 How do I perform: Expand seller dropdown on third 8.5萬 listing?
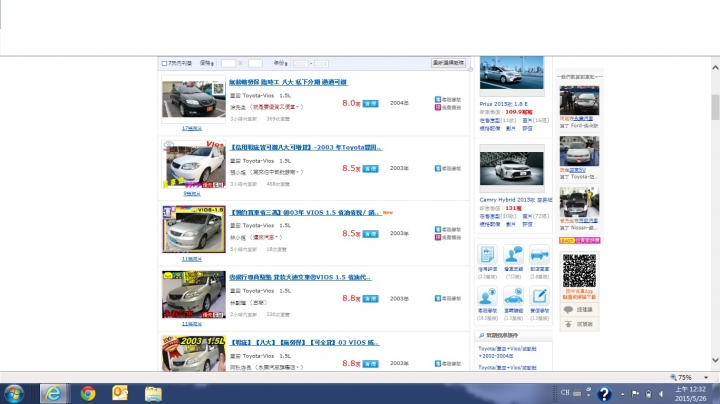pyautogui.click(x=276, y=237)
